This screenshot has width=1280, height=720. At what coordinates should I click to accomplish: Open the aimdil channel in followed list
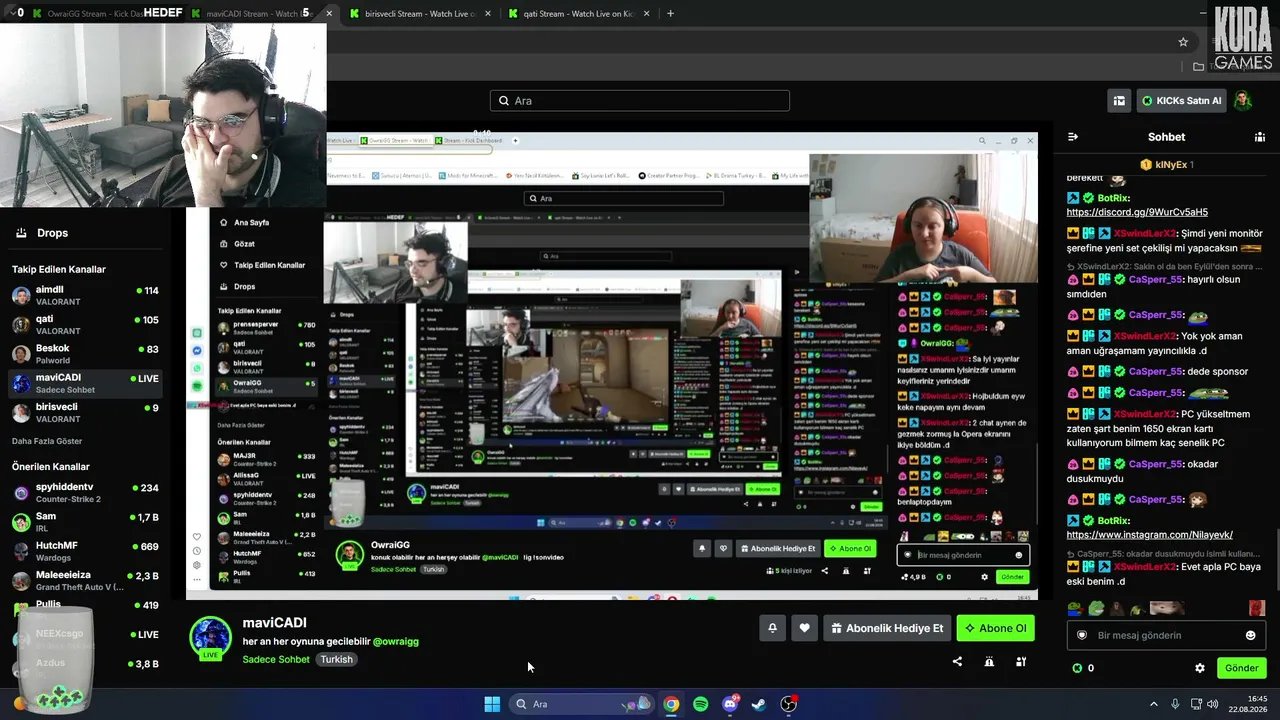pyautogui.click(x=85, y=296)
